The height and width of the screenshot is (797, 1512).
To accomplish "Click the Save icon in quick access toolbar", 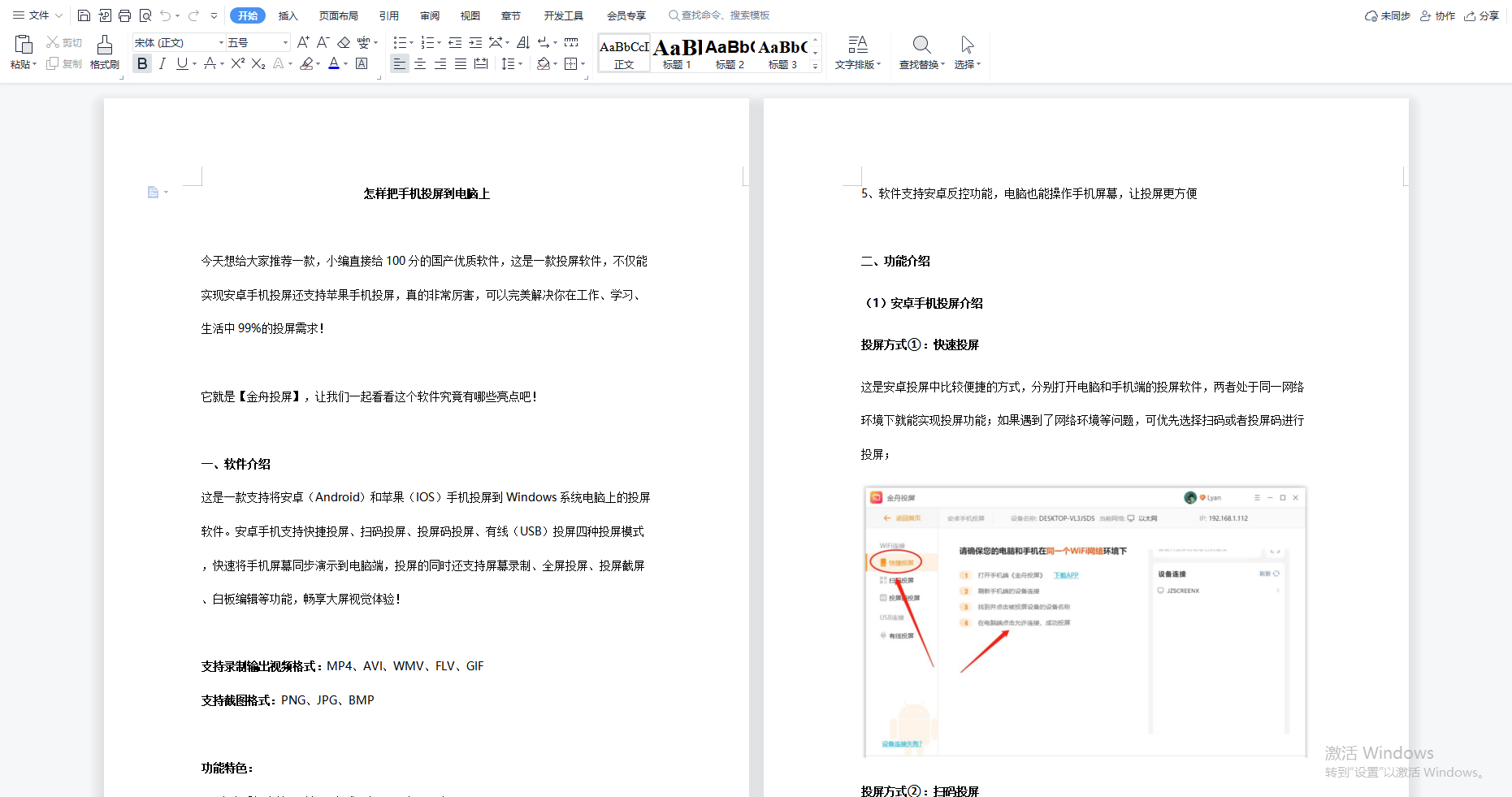I will tap(84, 15).
